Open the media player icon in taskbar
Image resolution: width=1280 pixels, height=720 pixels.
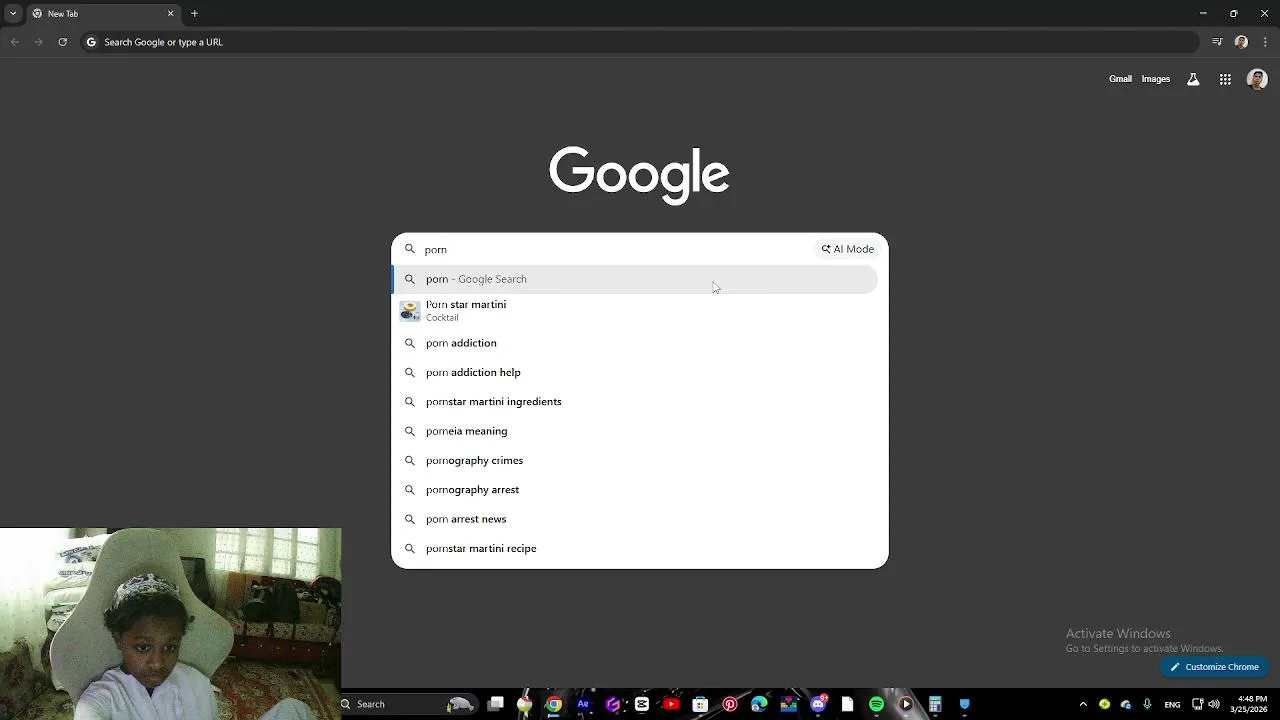click(x=906, y=704)
